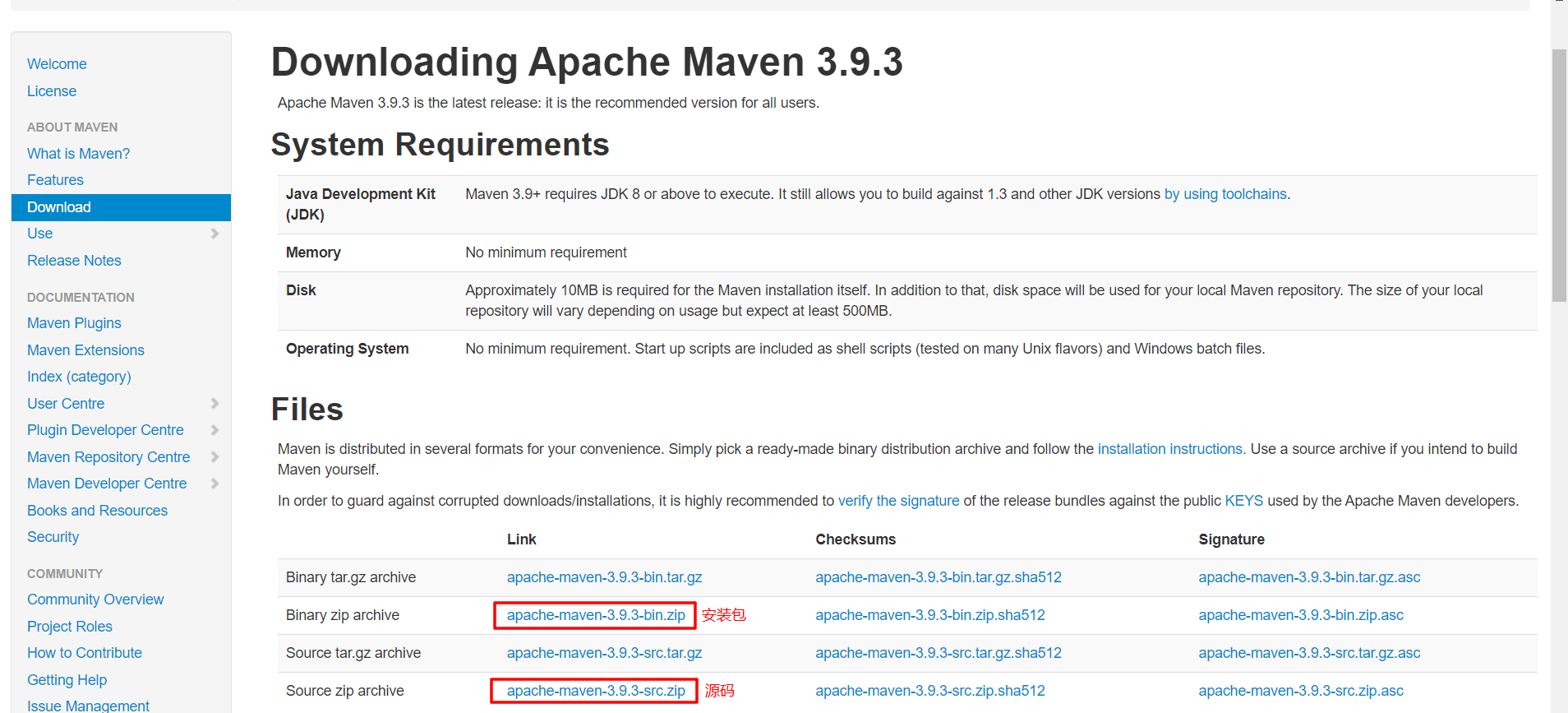Image resolution: width=1568 pixels, height=713 pixels.
Task: Click the 'Operating System' row label
Action: [347, 349]
